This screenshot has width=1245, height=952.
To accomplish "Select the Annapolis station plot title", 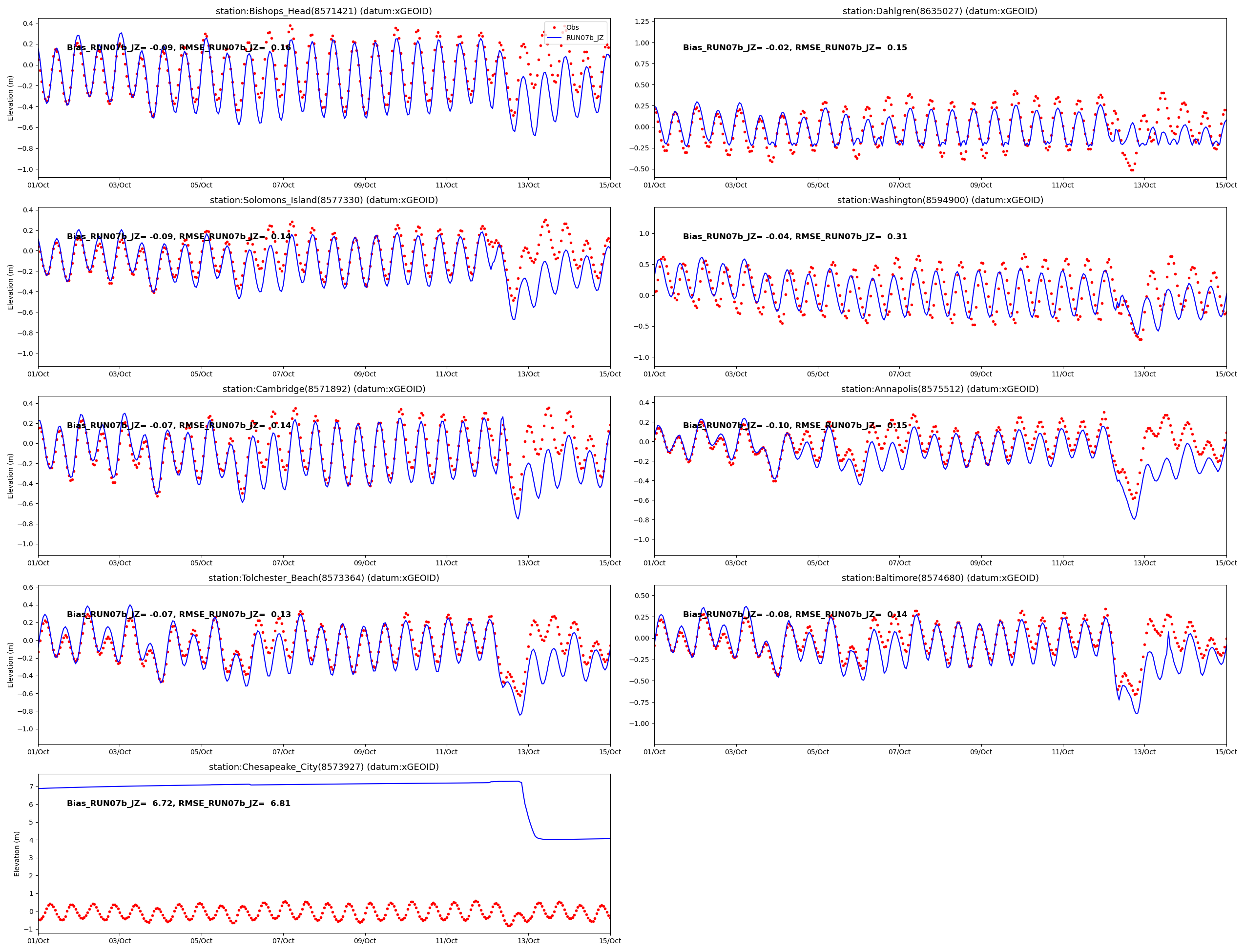I will click(939, 389).
